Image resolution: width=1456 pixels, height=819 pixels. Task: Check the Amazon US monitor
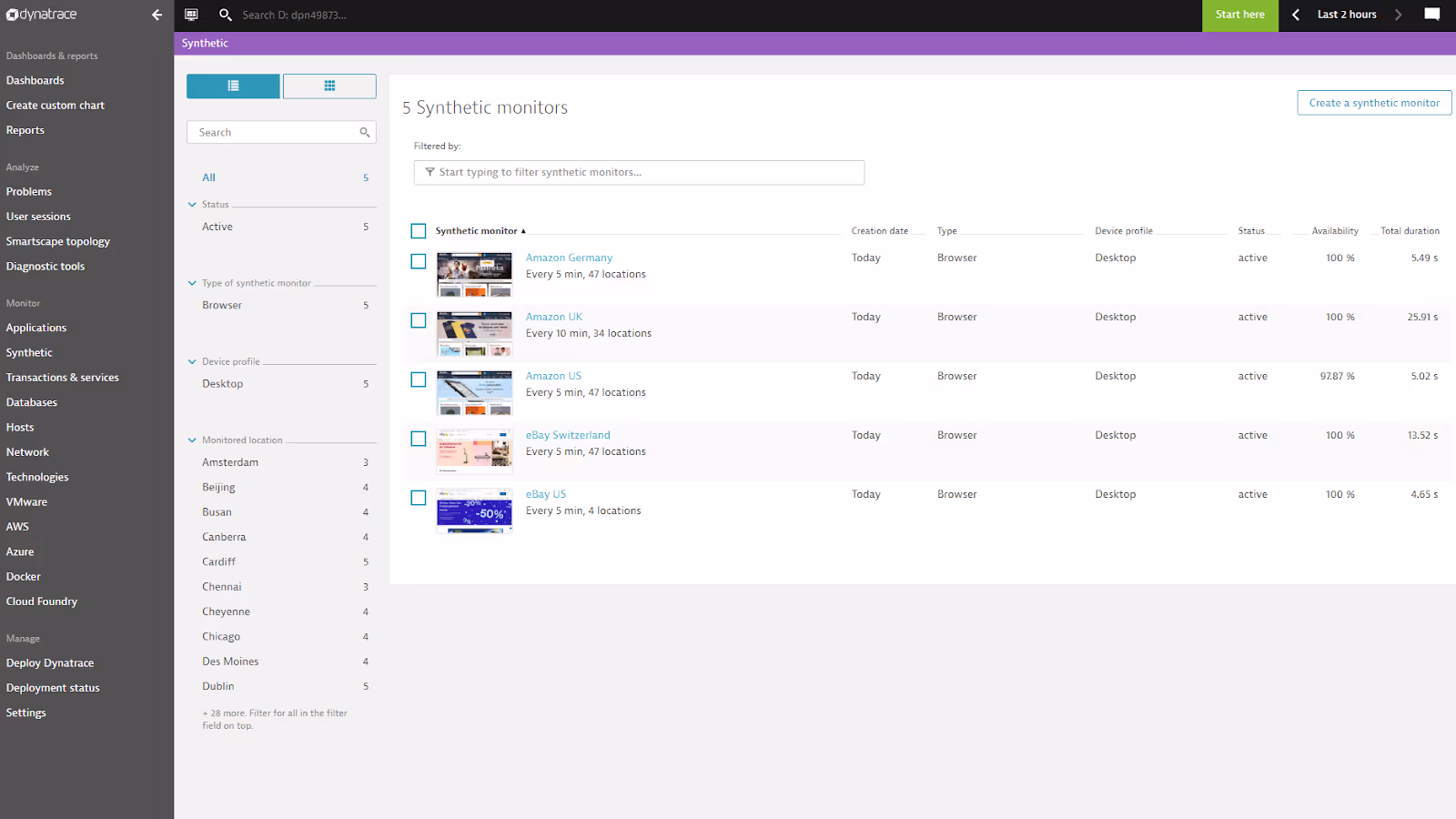(419, 379)
